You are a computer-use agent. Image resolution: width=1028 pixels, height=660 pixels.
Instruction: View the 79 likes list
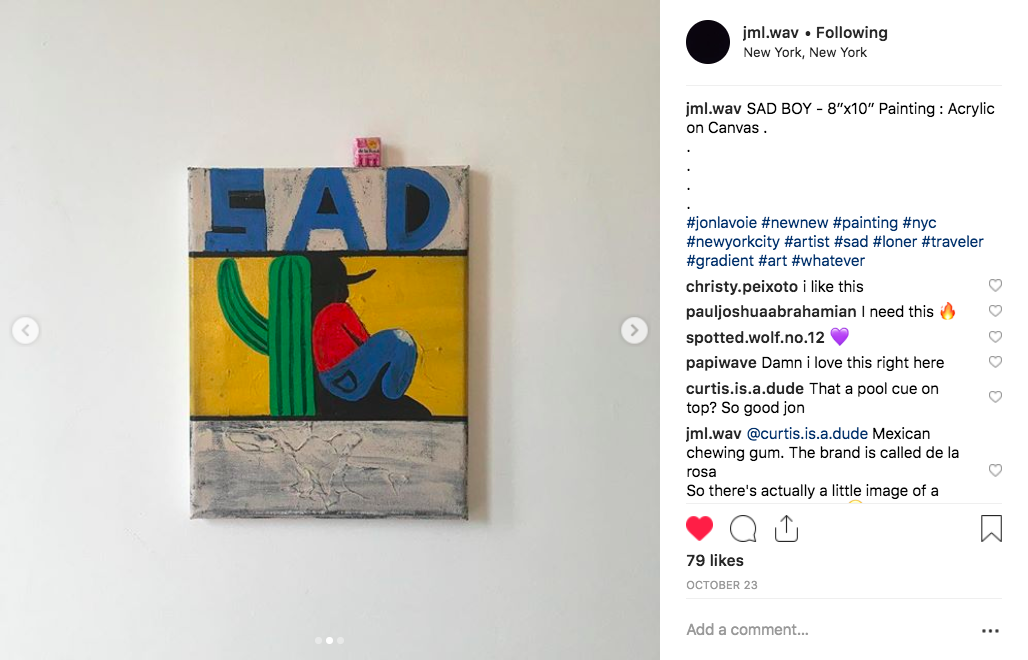[715, 561]
